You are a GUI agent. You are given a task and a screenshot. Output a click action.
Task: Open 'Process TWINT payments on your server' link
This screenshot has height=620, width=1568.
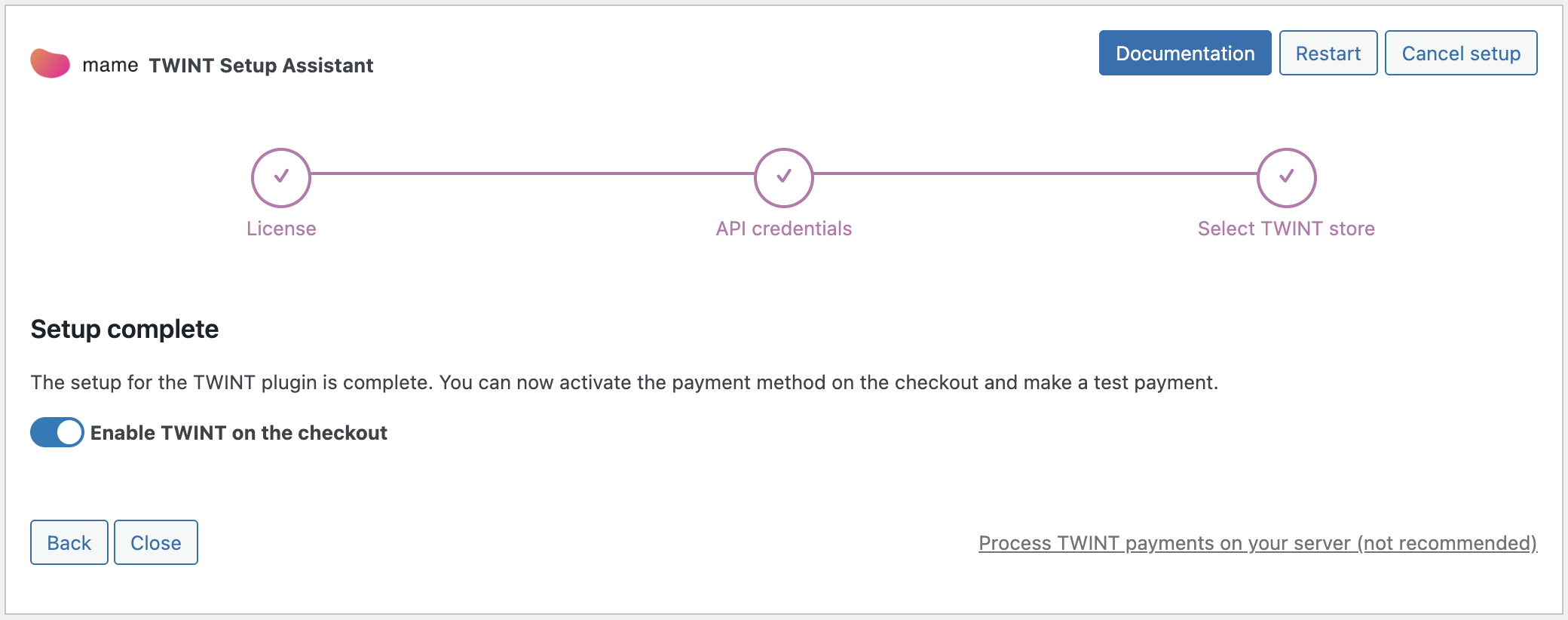click(1257, 543)
